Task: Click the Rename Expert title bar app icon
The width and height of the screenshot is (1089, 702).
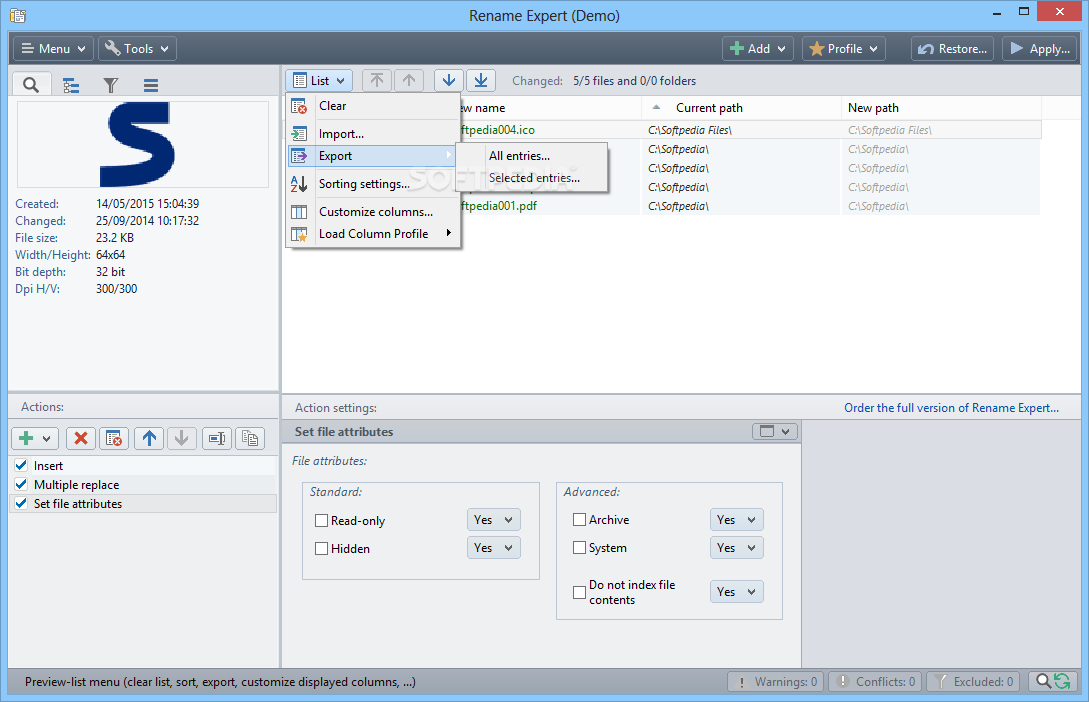Action: pos(18,15)
